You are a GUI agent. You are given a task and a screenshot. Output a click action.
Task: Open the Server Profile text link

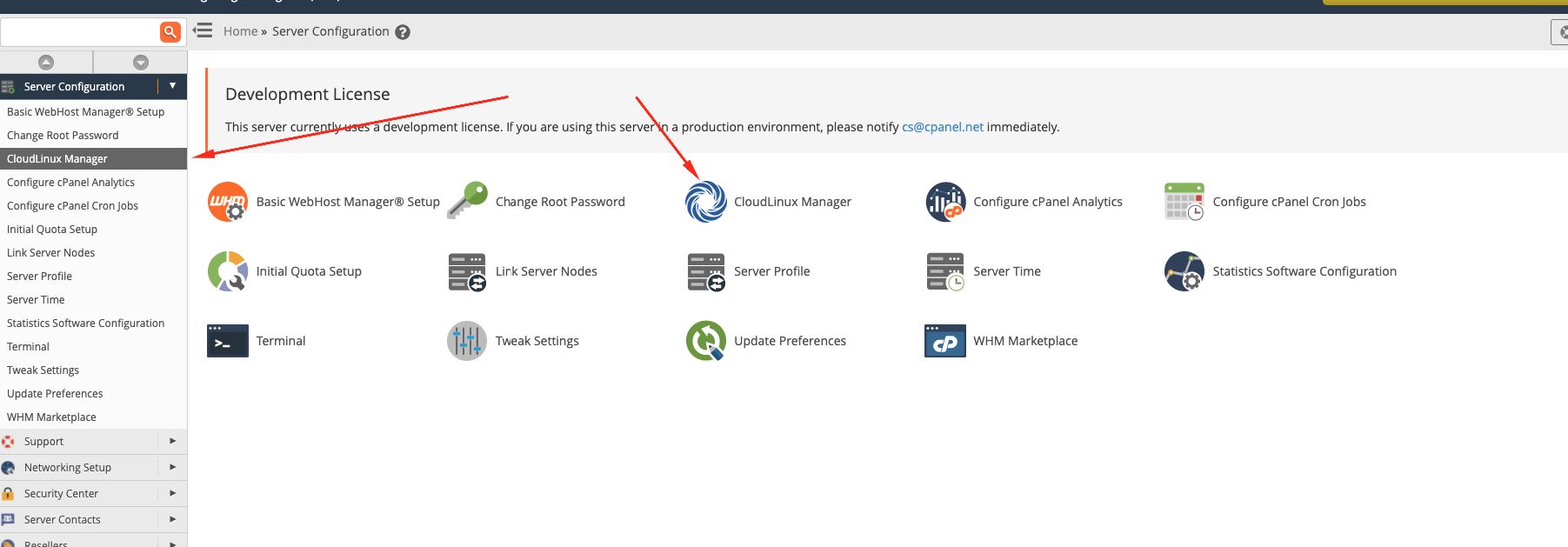pos(772,271)
